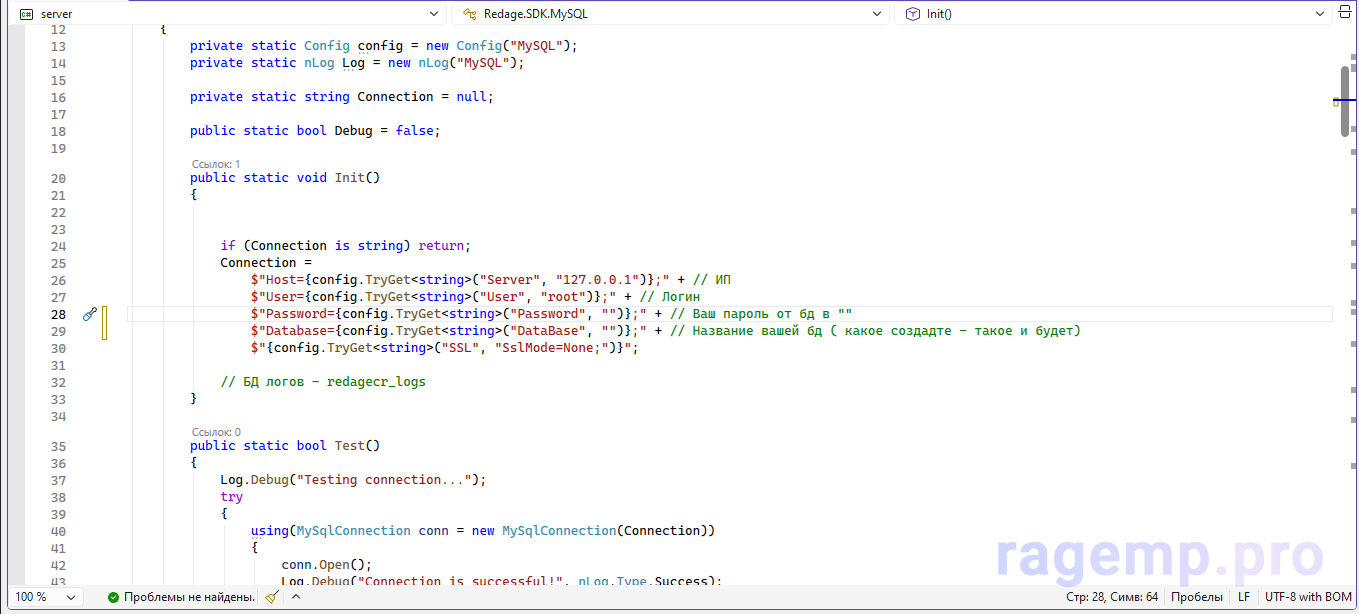
Task: Click the green no-problems checkmark icon
Action: (x=114, y=597)
